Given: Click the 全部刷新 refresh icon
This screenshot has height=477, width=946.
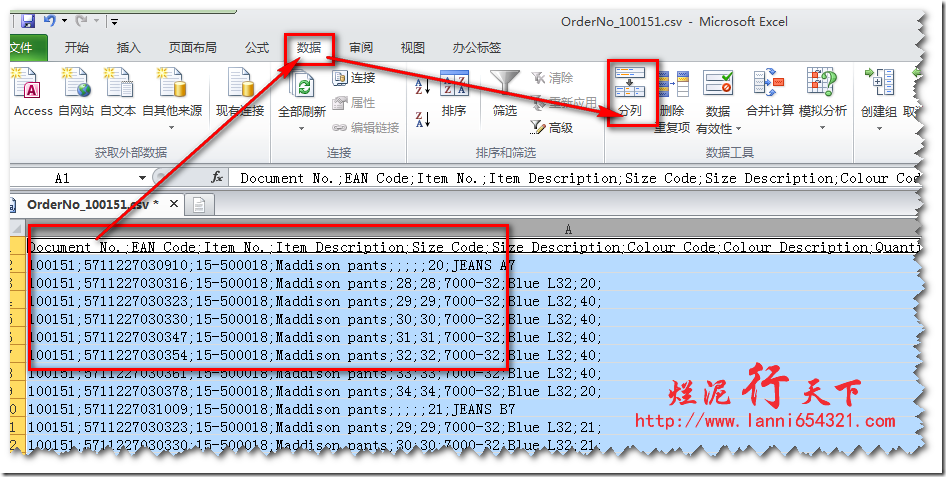Looking at the screenshot, I should point(302,86).
